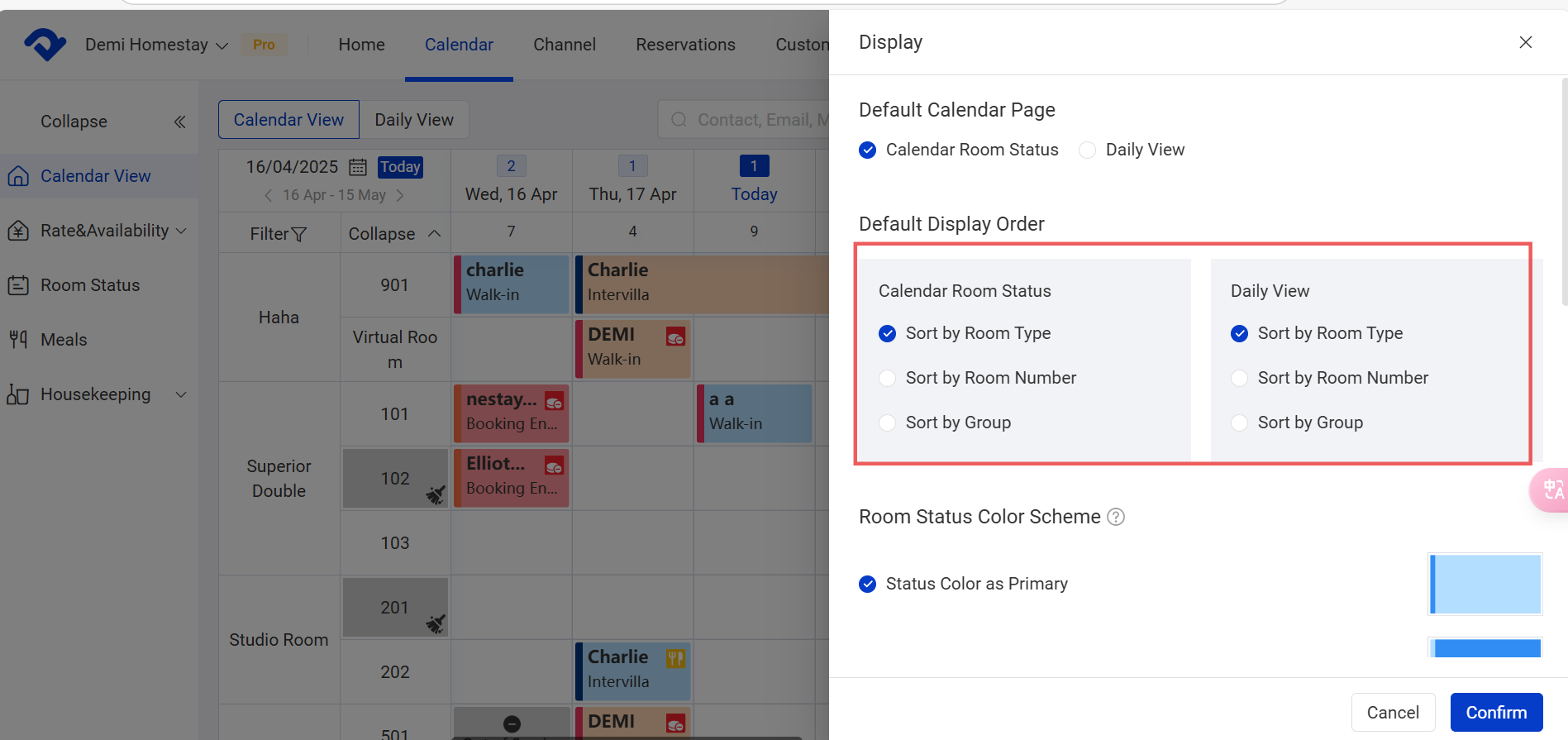
Task: Click the floating translate icon
Action: point(1551,490)
